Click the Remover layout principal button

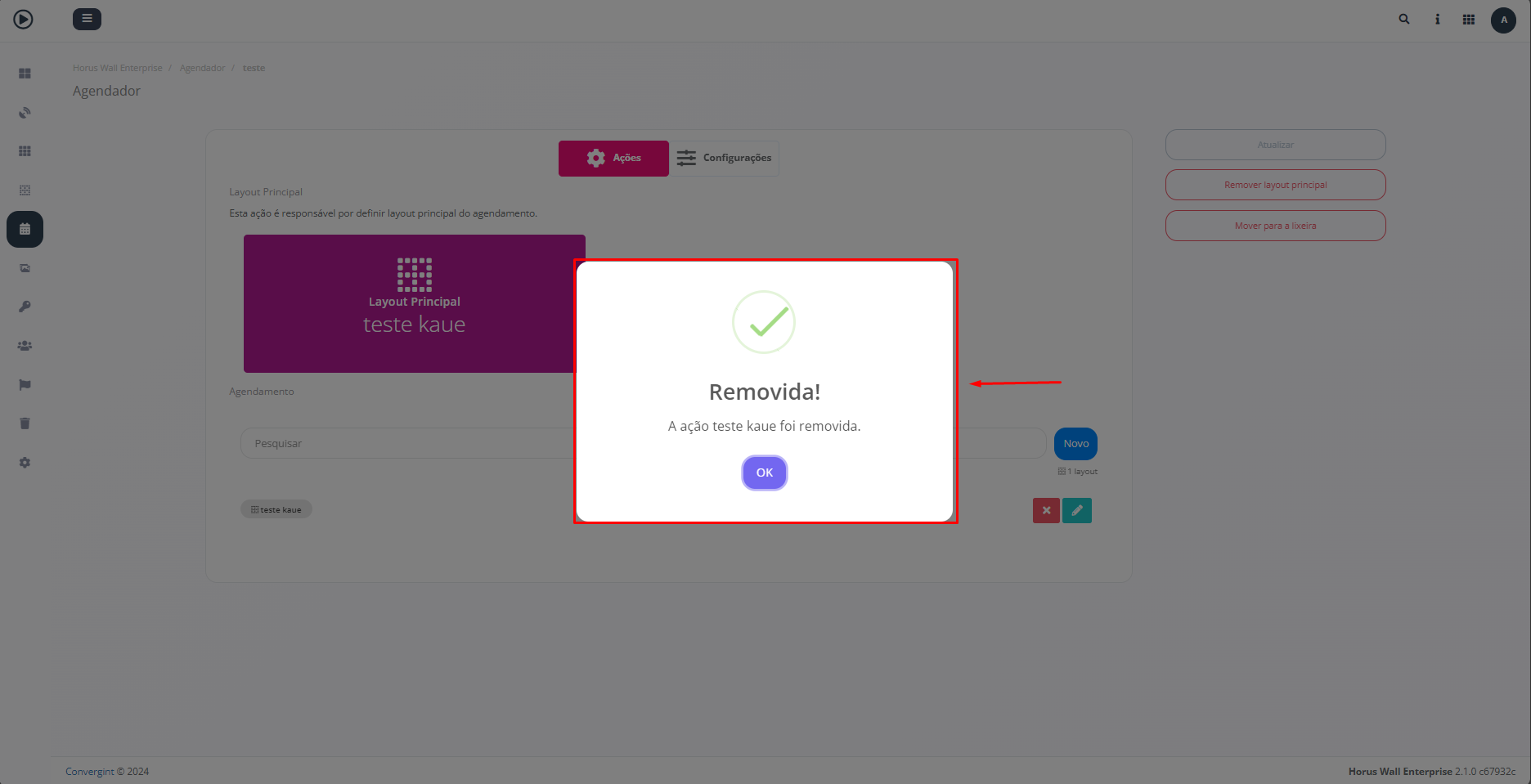pyautogui.click(x=1275, y=185)
